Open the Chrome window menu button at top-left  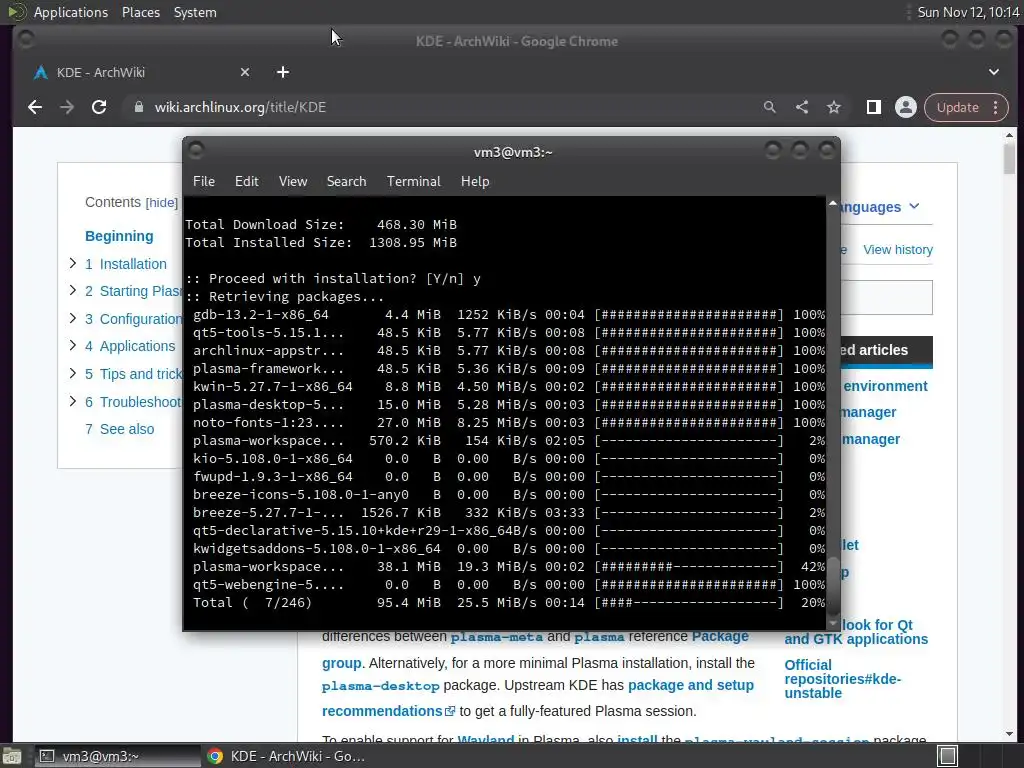coord(26,40)
